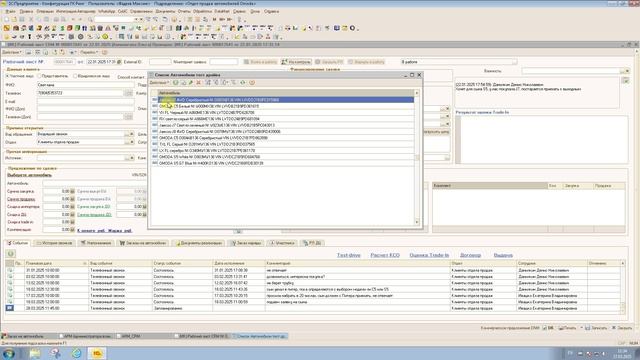
Task: Open calendar picker beside the worksheet date
Action: 119,62
